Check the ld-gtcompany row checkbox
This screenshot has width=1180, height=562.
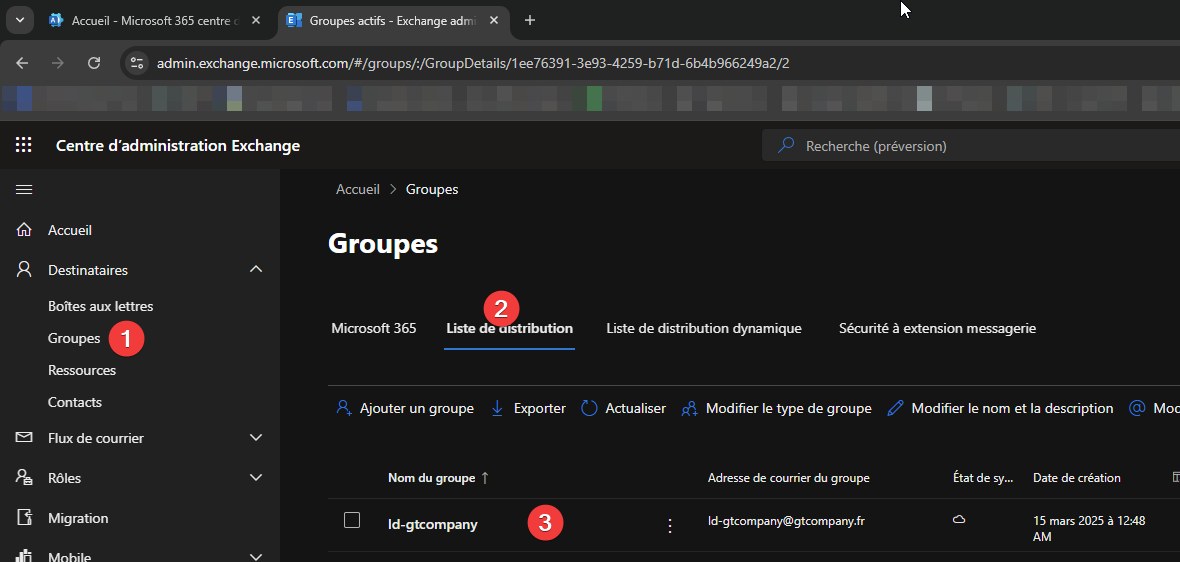[x=352, y=520]
